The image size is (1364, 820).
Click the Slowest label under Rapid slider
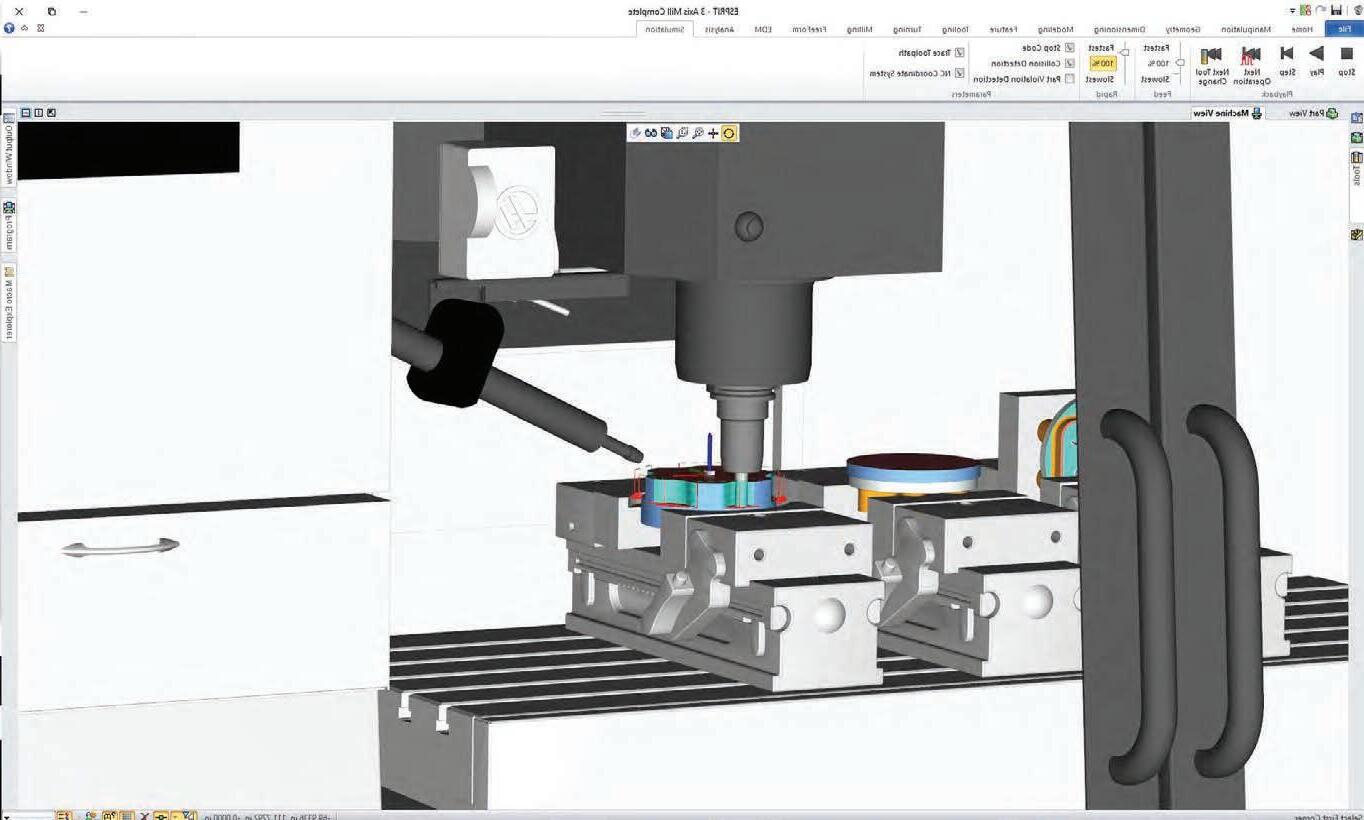1101,79
